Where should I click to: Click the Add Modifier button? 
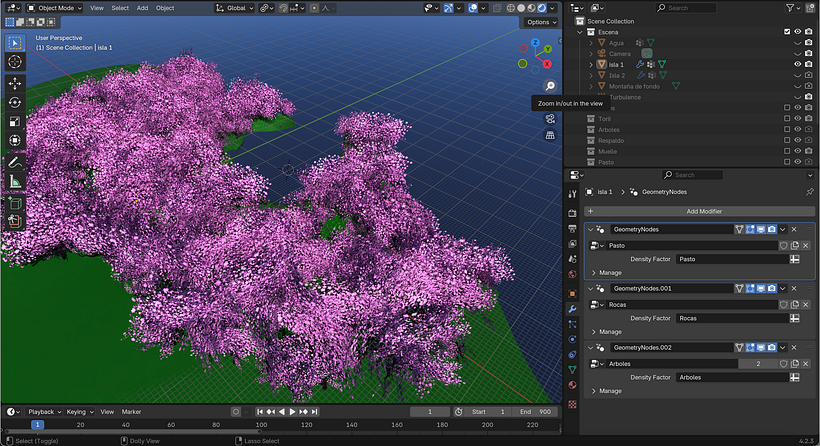(x=700, y=211)
